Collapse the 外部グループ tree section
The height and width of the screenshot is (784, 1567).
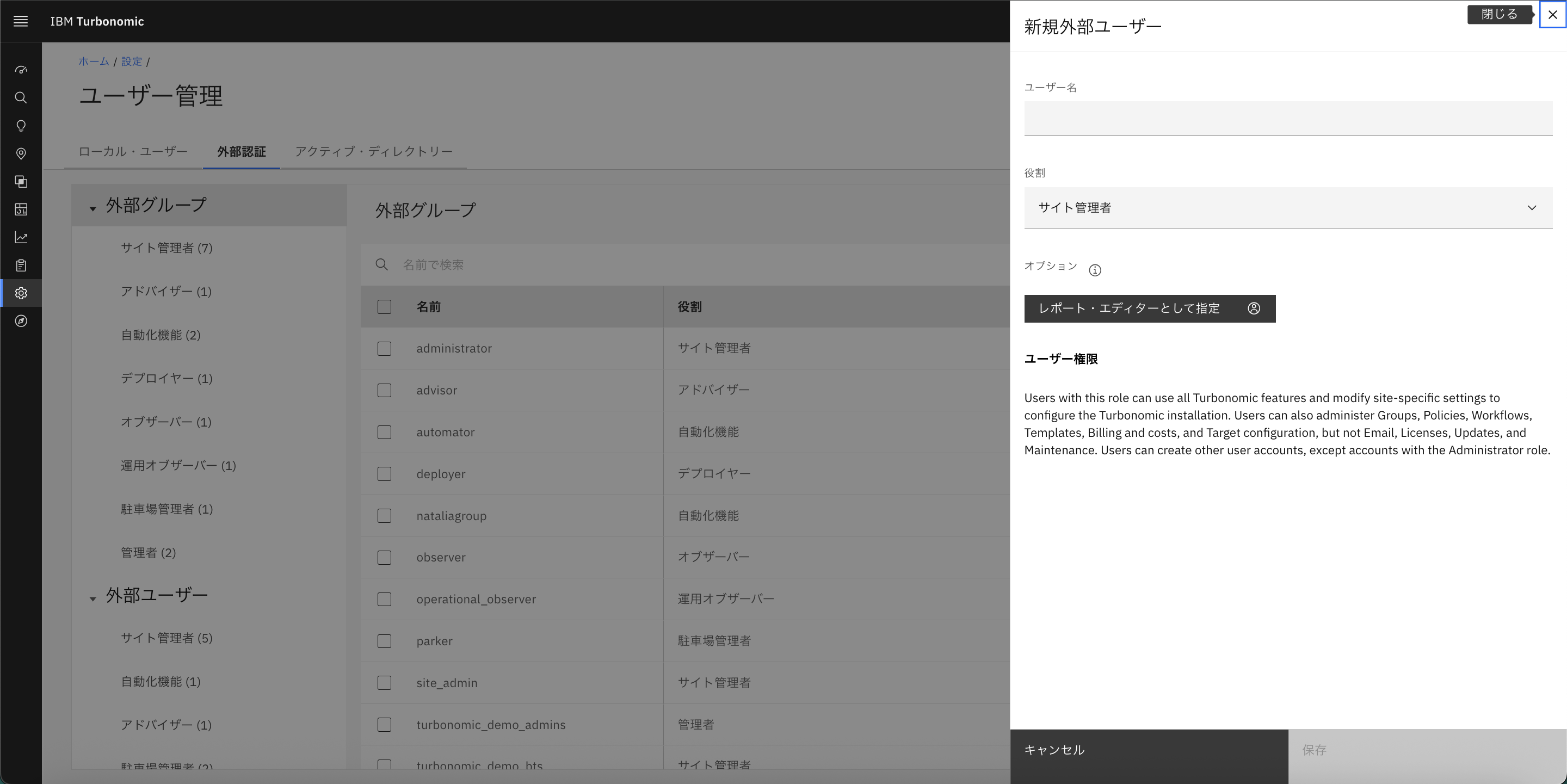[x=92, y=208]
